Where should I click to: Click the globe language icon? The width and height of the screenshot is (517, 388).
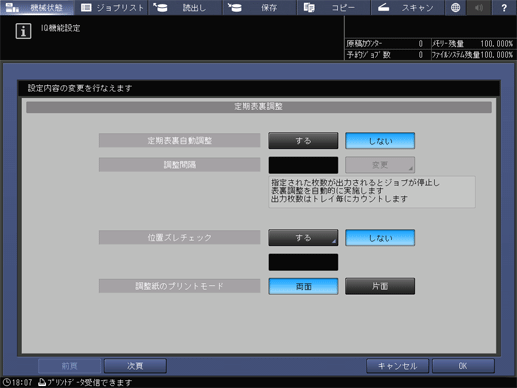455,7
